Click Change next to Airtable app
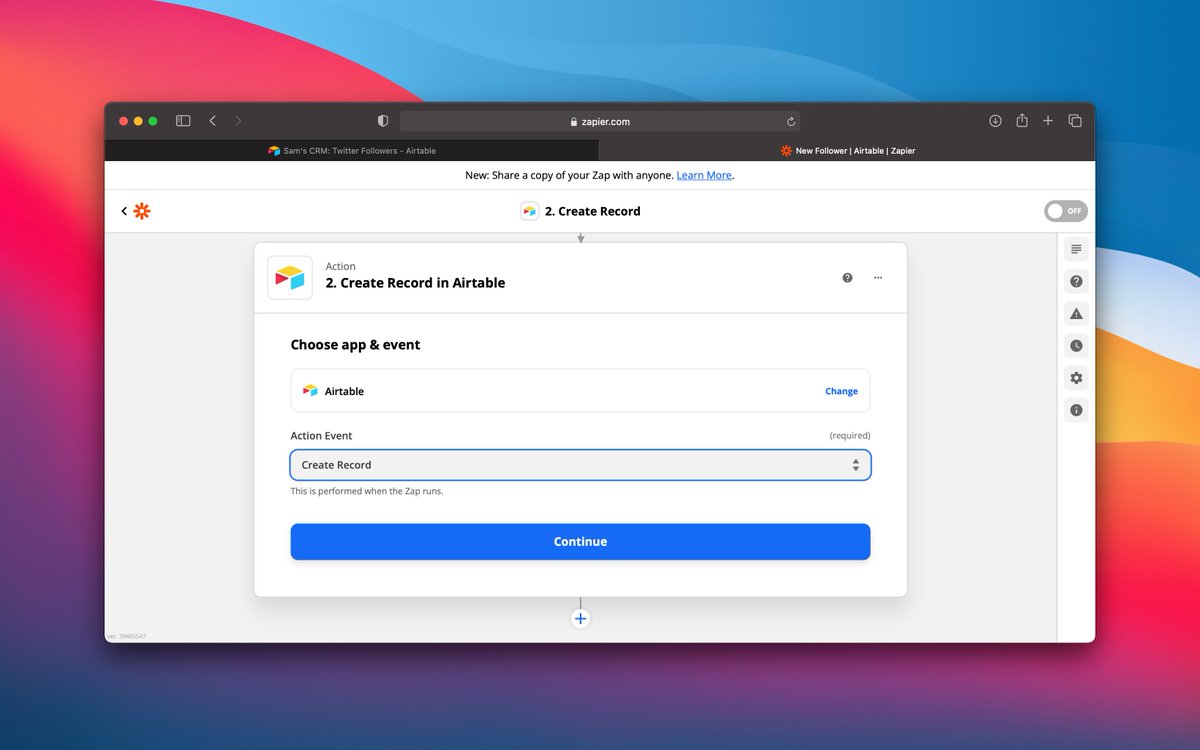The width and height of the screenshot is (1200, 750). tap(841, 392)
